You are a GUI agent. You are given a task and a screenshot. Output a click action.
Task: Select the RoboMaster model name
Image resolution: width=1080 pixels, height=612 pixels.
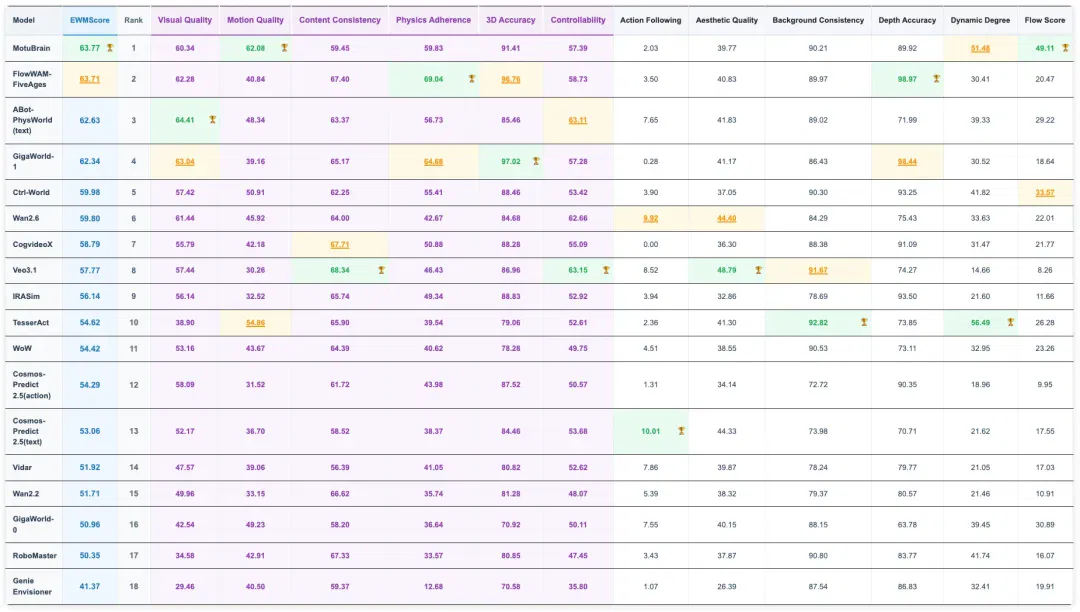(x=34, y=556)
